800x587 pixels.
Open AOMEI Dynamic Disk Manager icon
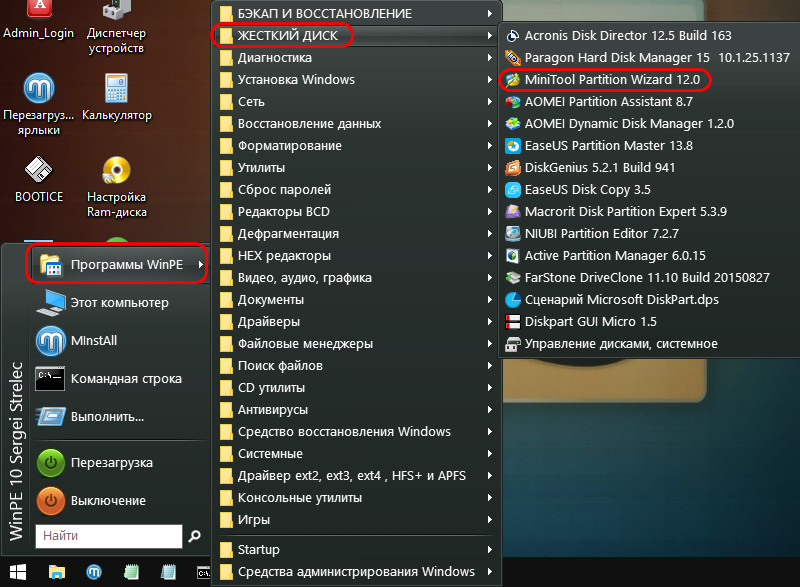point(512,123)
